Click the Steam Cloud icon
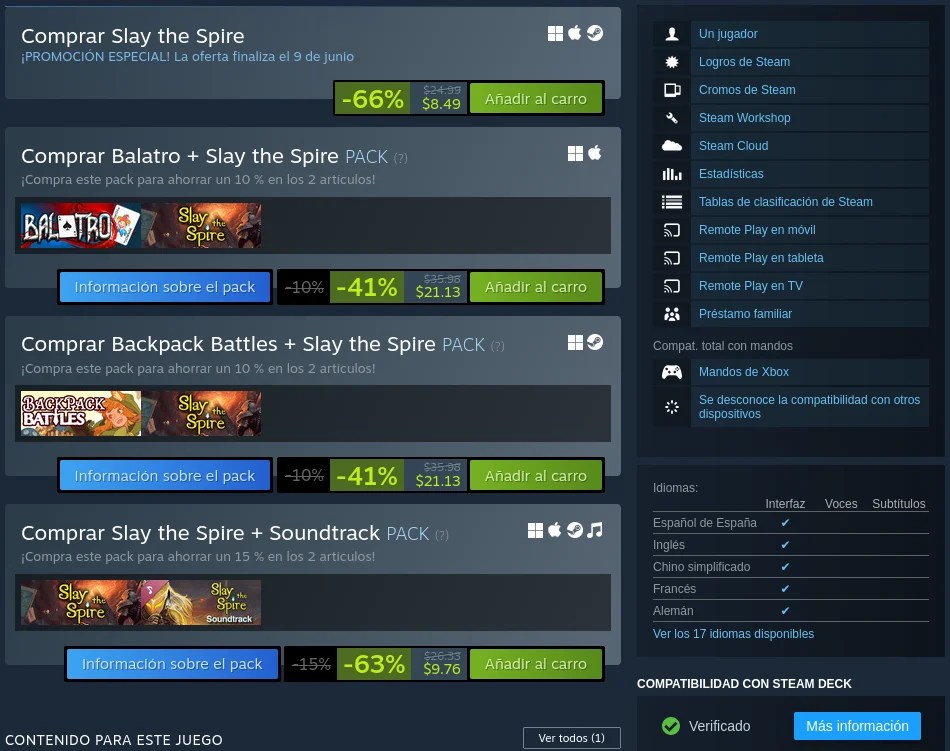Image resolution: width=950 pixels, height=751 pixels. (671, 146)
